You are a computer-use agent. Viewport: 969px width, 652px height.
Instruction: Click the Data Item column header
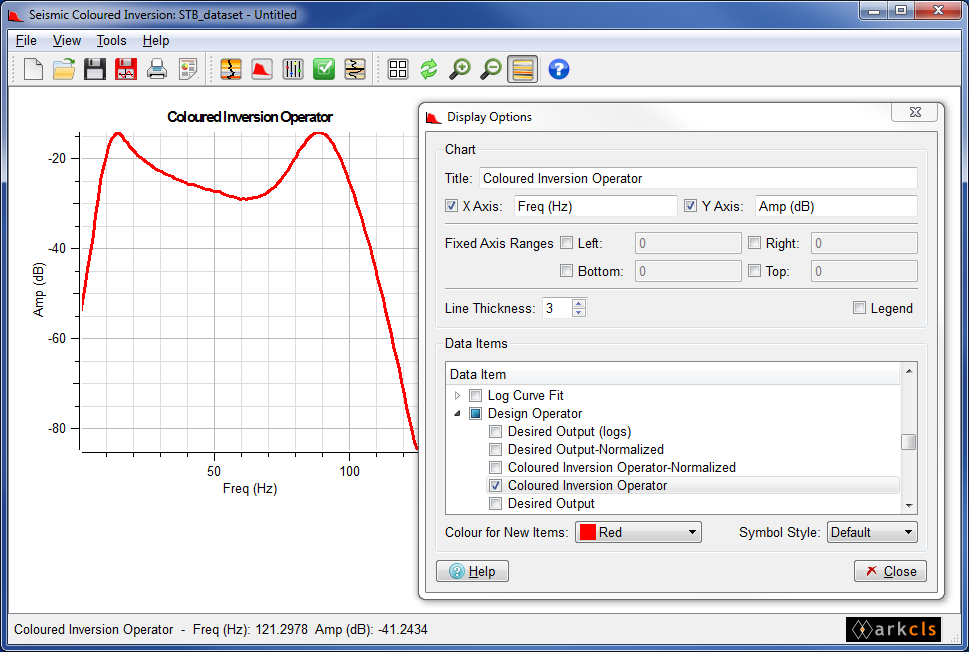pos(673,375)
